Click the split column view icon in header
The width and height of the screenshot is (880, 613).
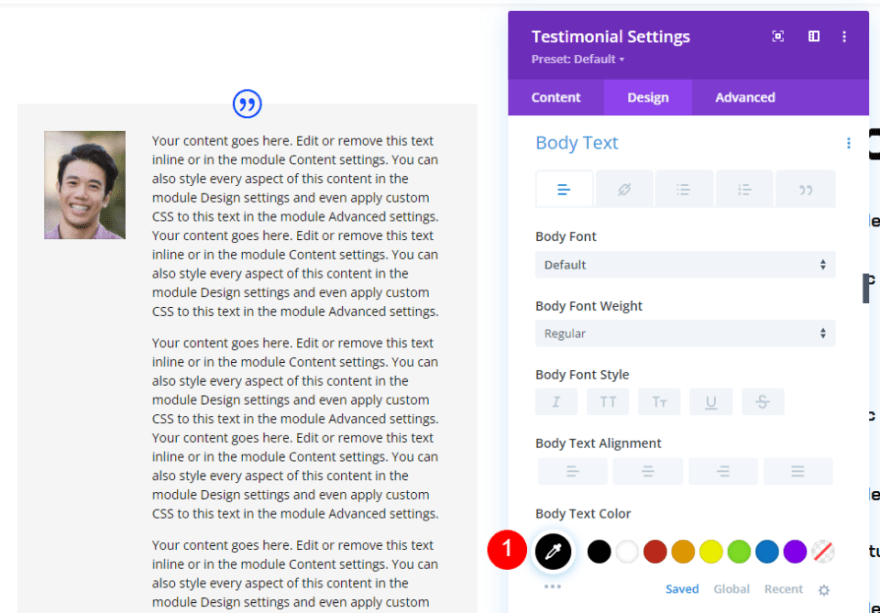click(814, 37)
